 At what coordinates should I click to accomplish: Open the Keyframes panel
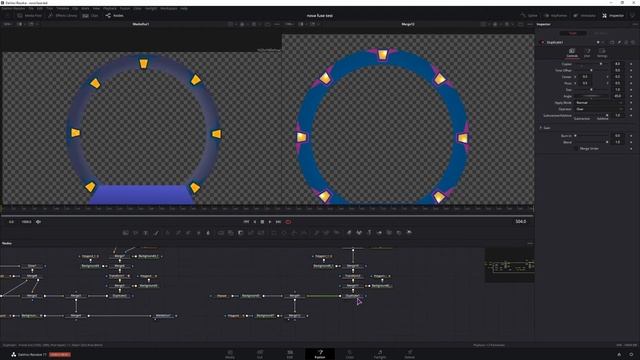pyautogui.click(x=556, y=16)
